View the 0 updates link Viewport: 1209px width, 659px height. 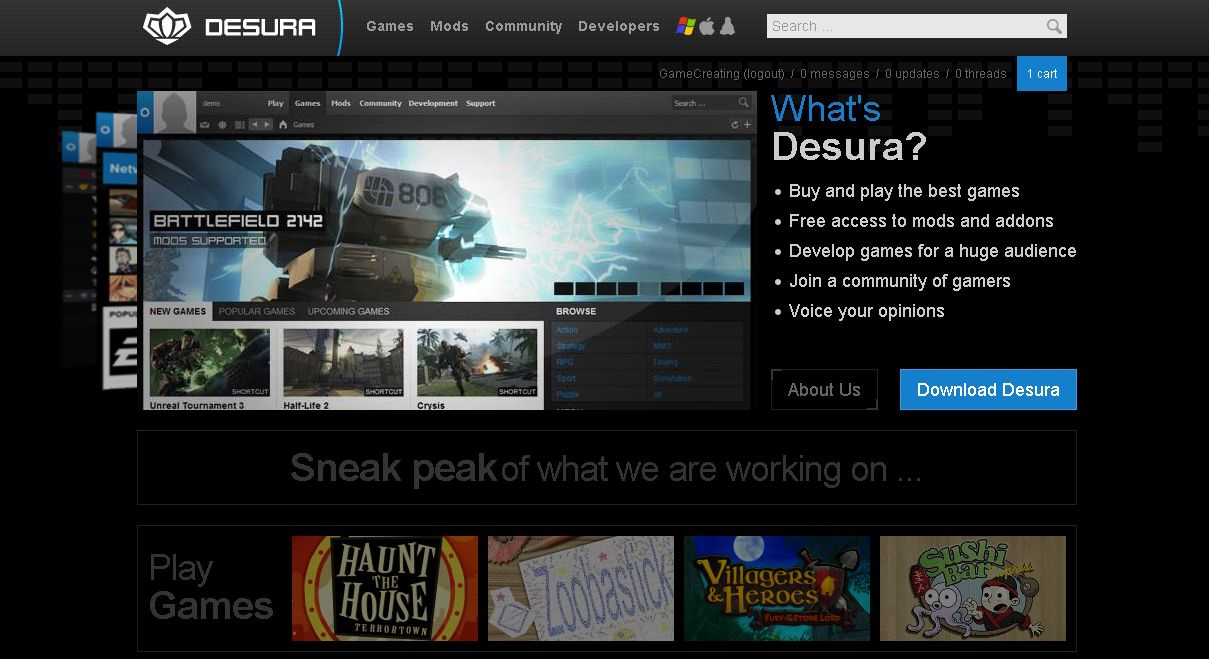point(912,74)
